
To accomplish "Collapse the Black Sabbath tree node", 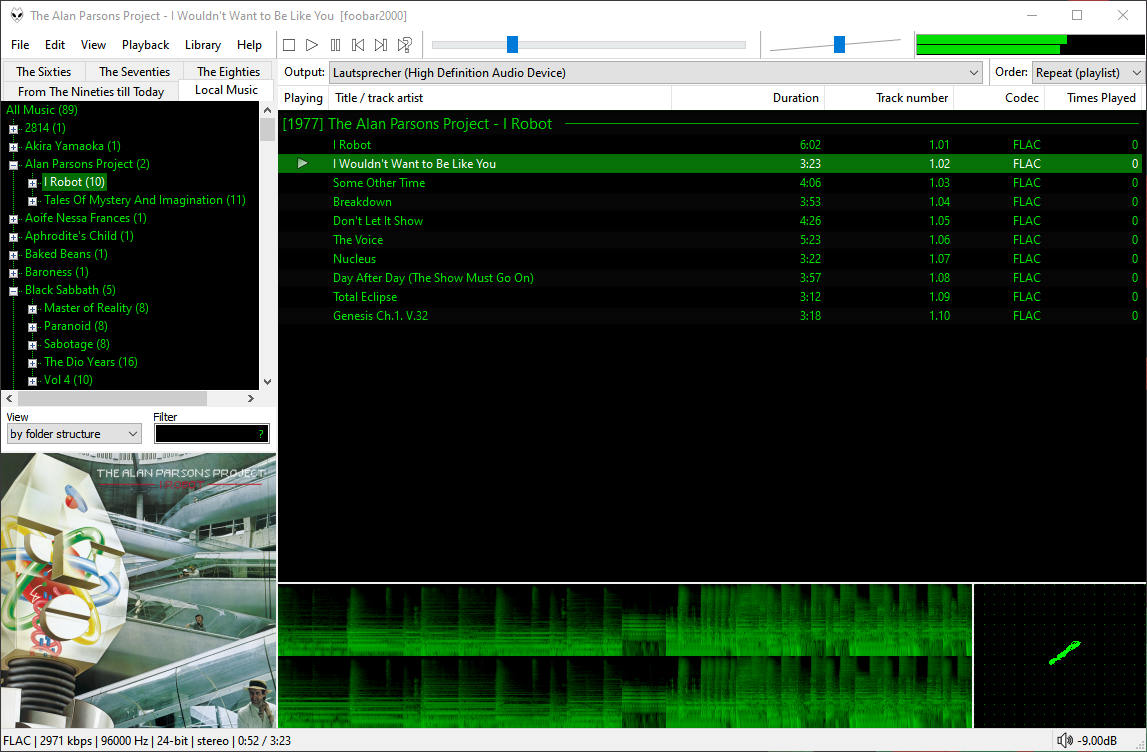I will pyautogui.click(x=14, y=291).
